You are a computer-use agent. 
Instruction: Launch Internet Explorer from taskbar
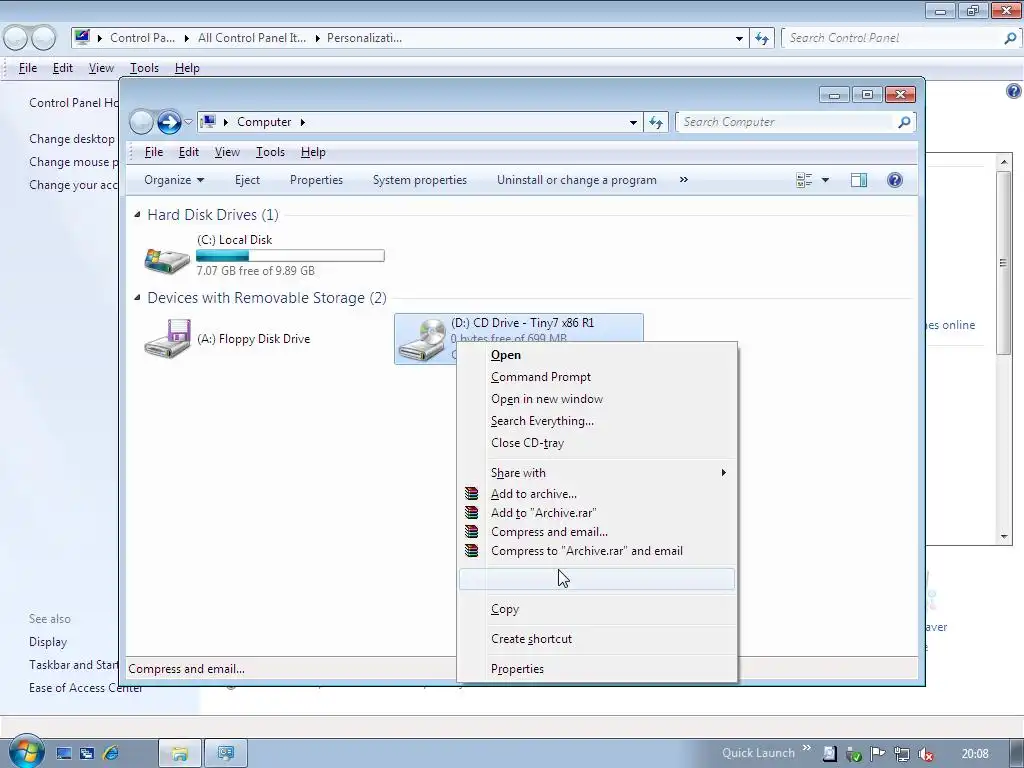pos(111,754)
